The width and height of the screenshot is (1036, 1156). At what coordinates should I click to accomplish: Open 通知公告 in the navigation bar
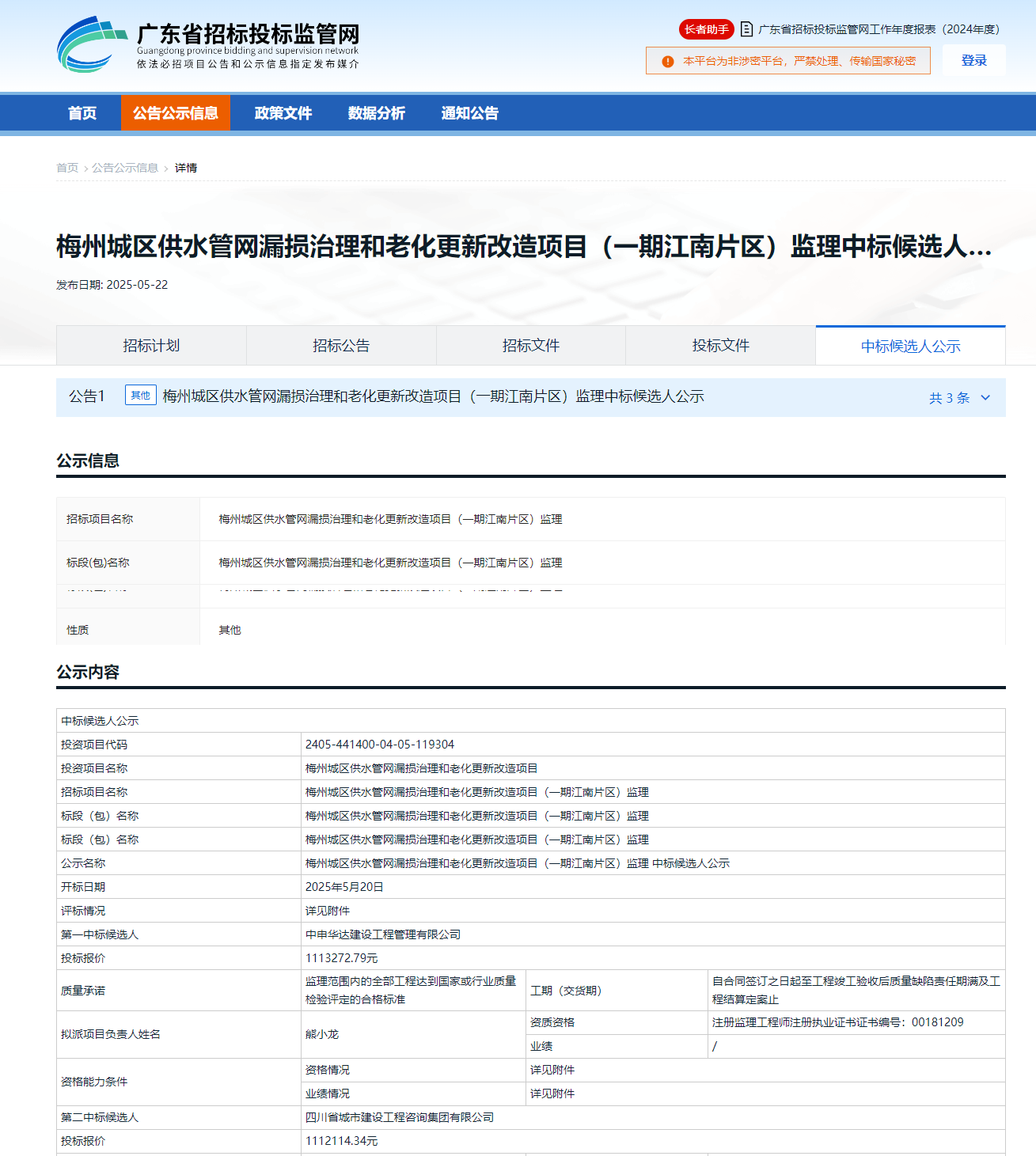coord(470,113)
